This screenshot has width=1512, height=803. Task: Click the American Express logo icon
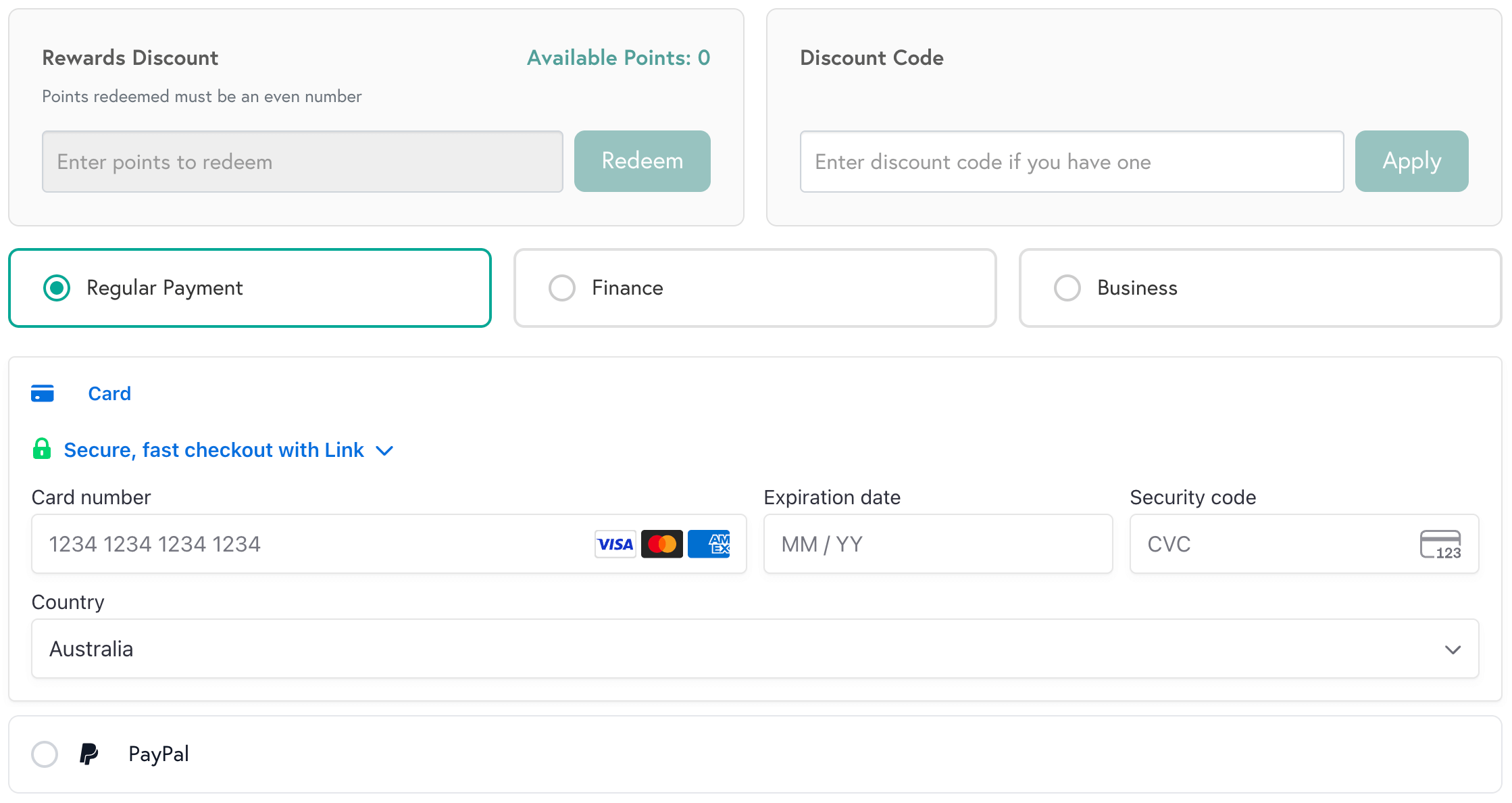coord(709,543)
